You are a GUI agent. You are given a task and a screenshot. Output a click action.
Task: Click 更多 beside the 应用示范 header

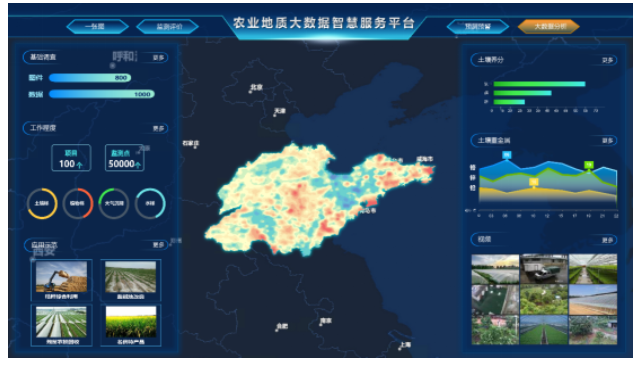pyautogui.click(x=159, y=245)
